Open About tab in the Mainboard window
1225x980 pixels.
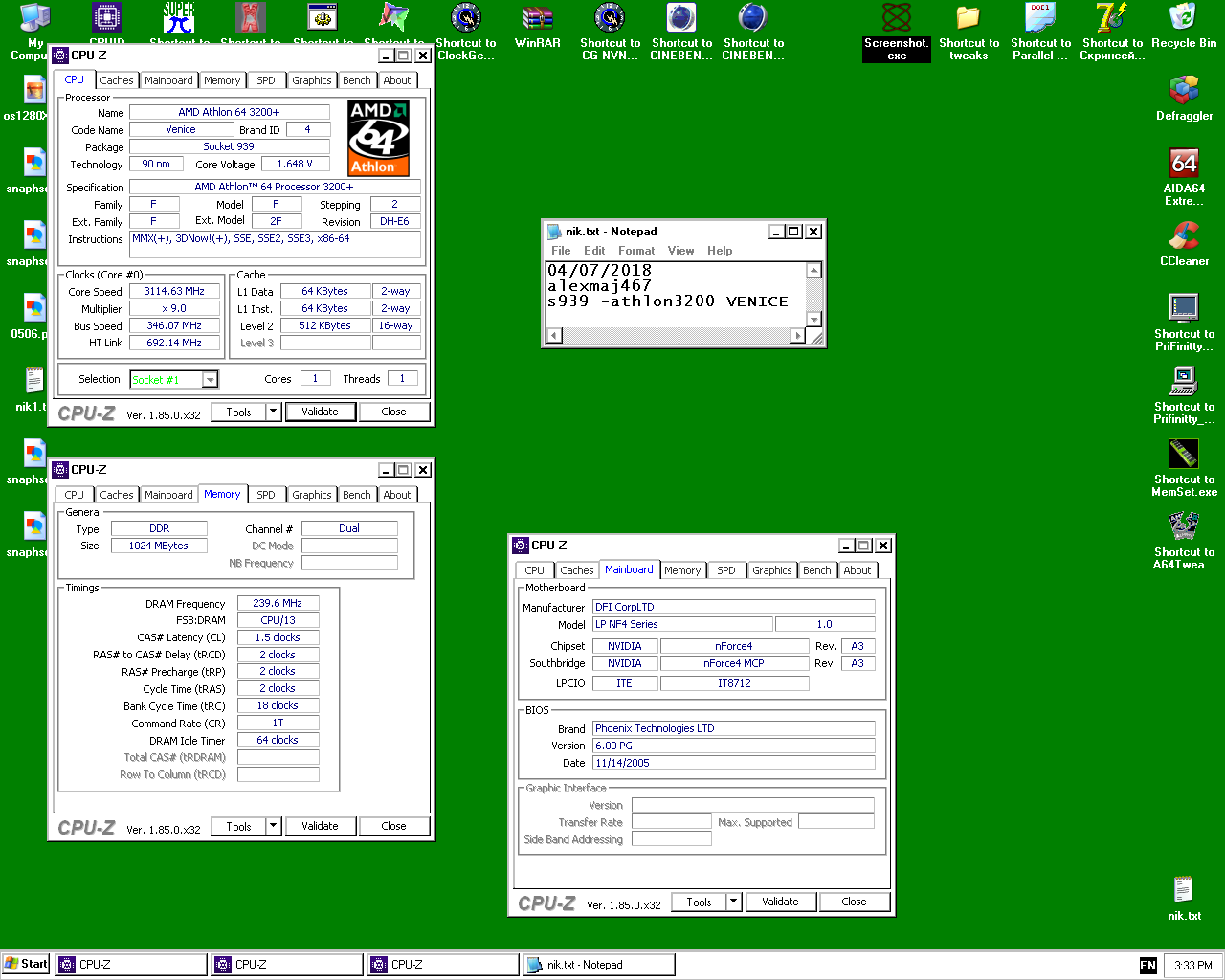[857, 570]
